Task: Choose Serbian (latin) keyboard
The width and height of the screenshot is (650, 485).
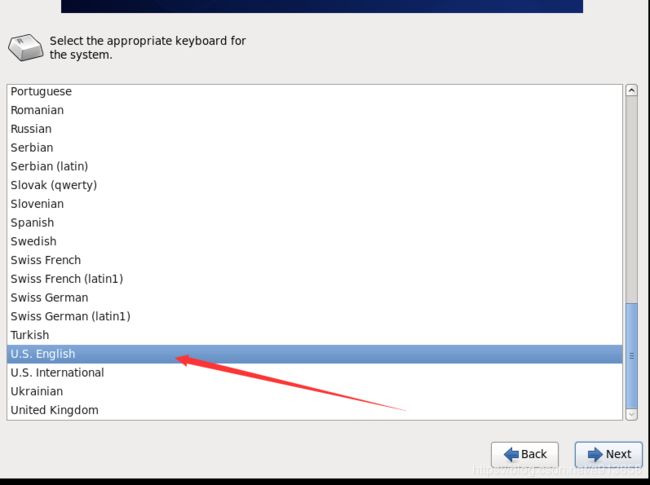Action: [x=315, y=166]
